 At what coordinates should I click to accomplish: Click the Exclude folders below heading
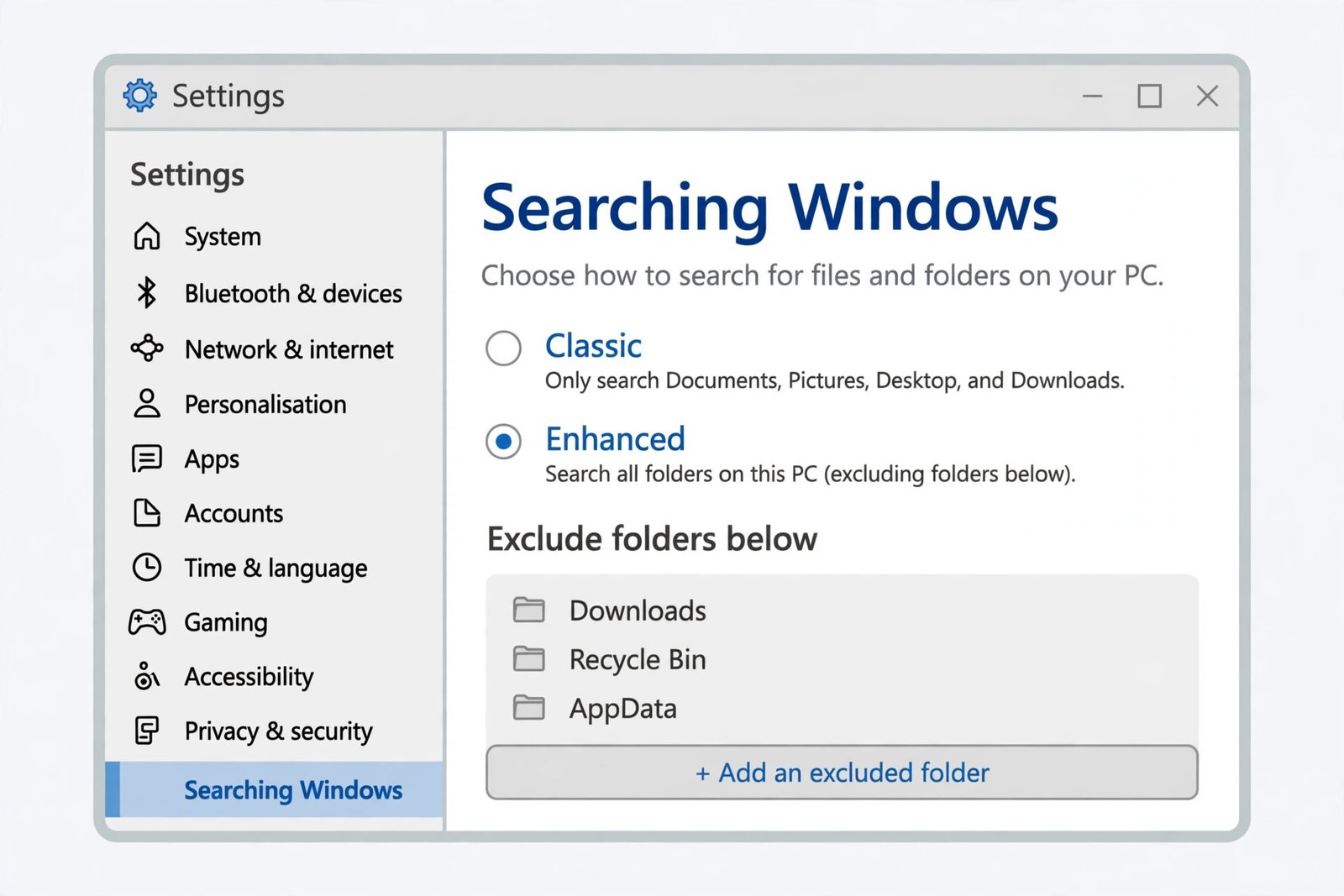tap(652, 539)
